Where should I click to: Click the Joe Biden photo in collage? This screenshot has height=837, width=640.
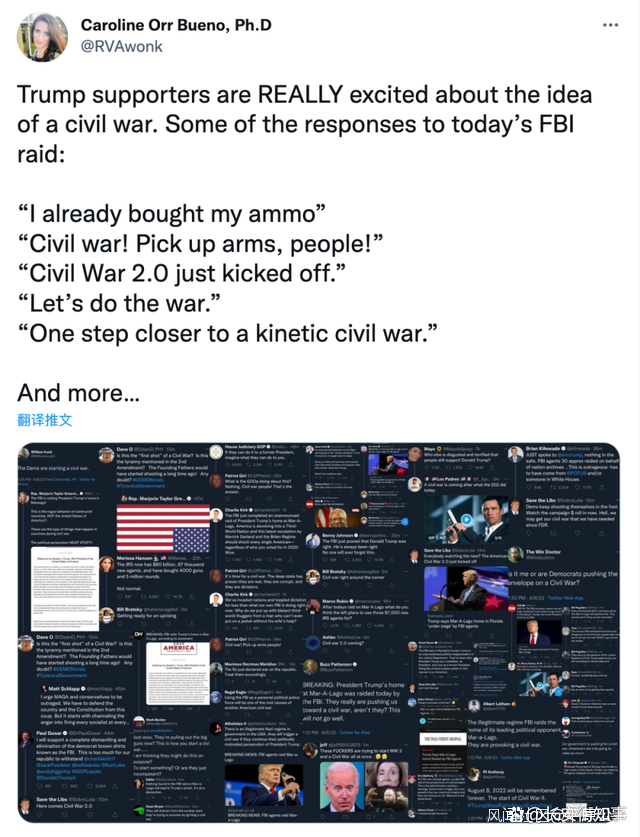pos(342,789)
